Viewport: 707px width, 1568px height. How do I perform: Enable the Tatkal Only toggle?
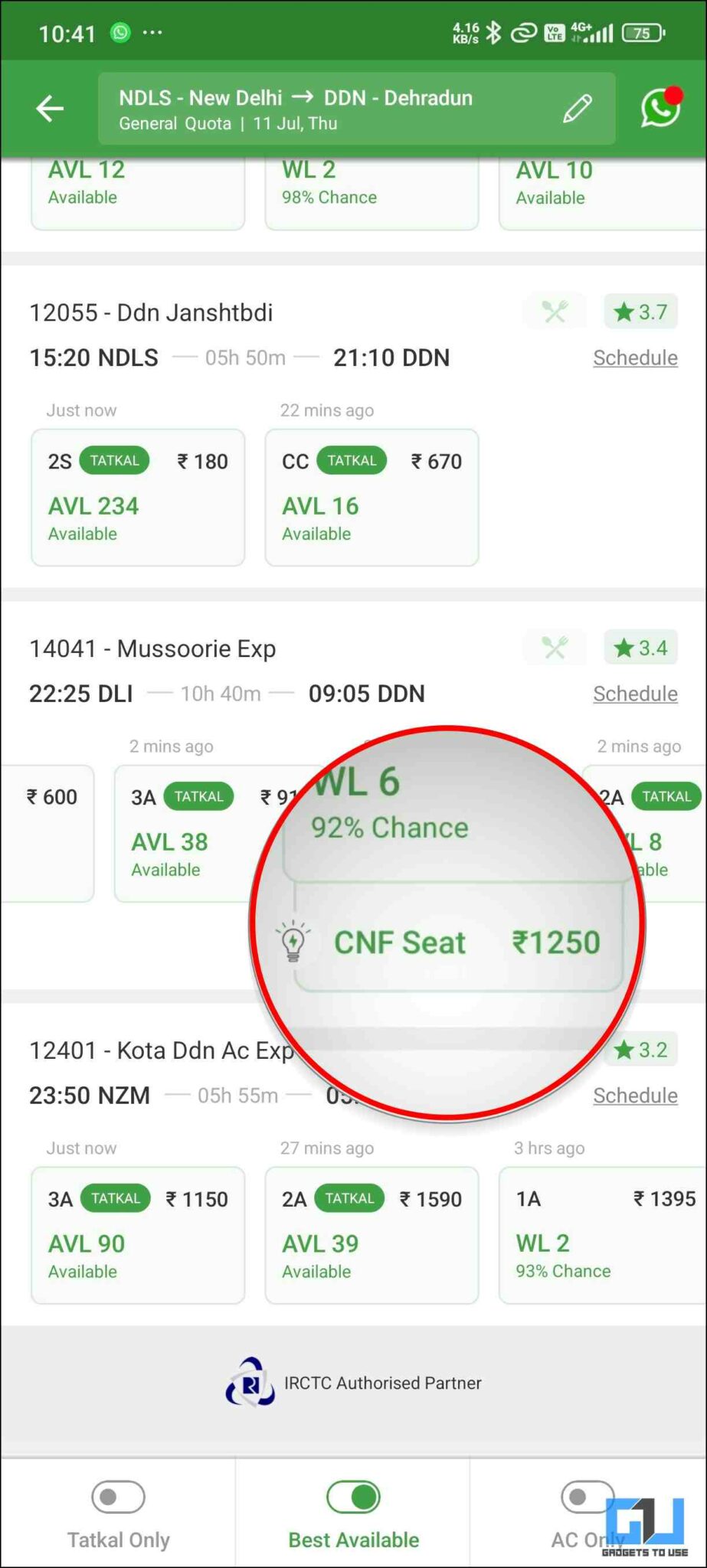[118, 1496]
